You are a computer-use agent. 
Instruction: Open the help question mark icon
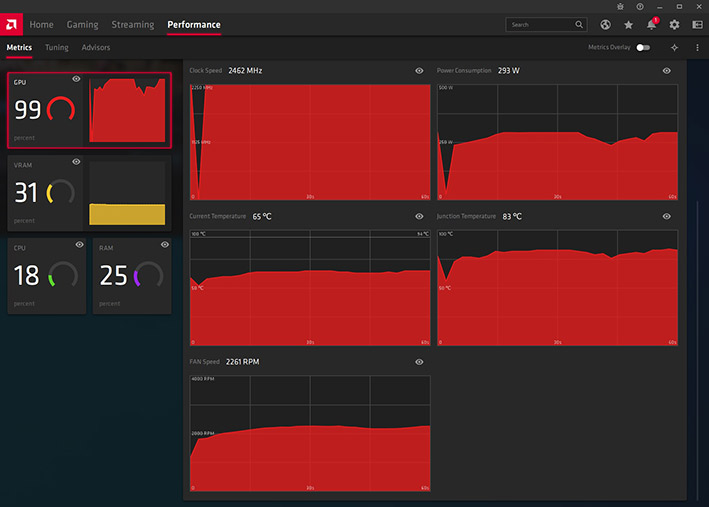pos(640,6)
